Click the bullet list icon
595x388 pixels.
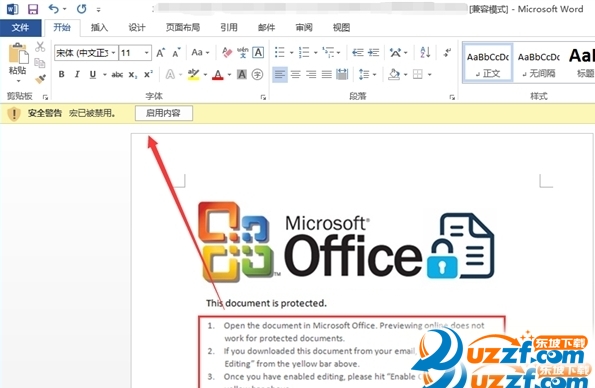[x=280, y=52]
